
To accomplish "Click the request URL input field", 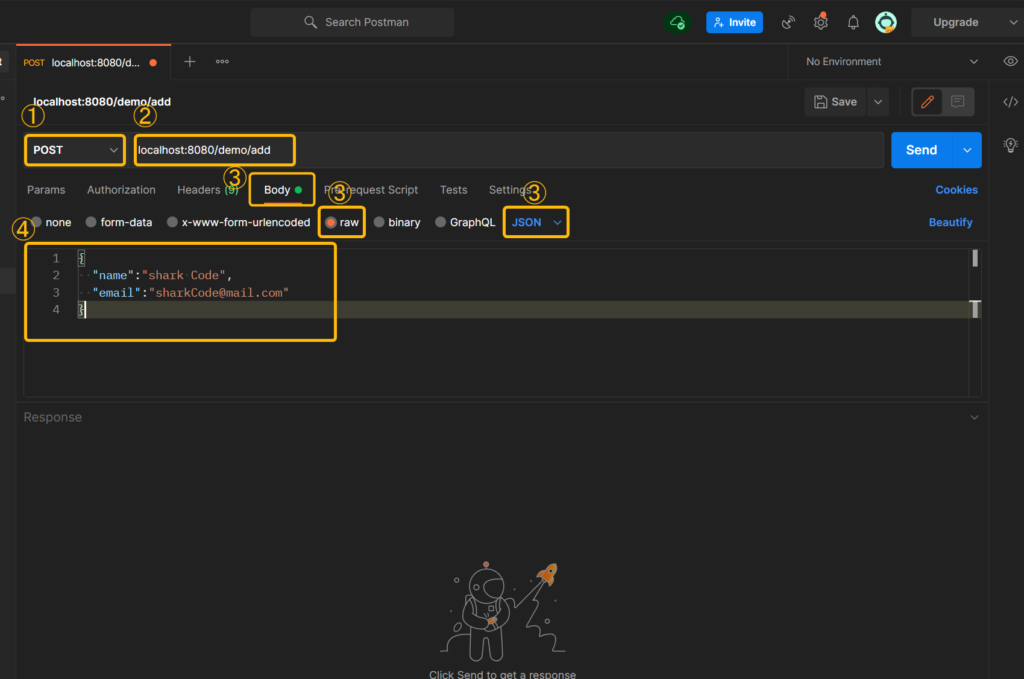I will 509,150.
